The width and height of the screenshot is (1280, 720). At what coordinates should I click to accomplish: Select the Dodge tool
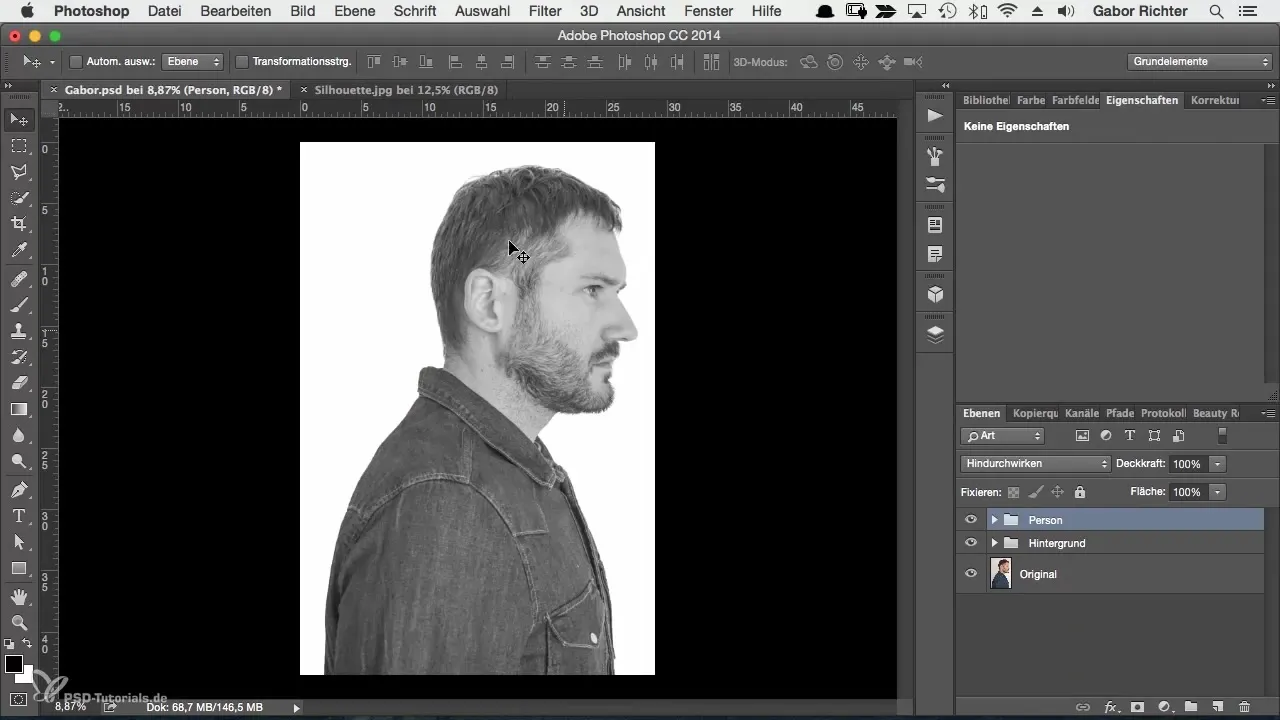pos(19,461)
